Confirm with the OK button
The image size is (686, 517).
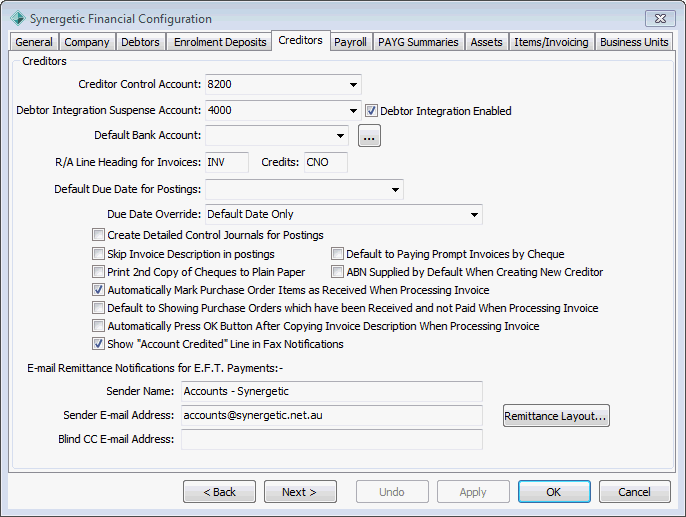click(x=554, y=492)
